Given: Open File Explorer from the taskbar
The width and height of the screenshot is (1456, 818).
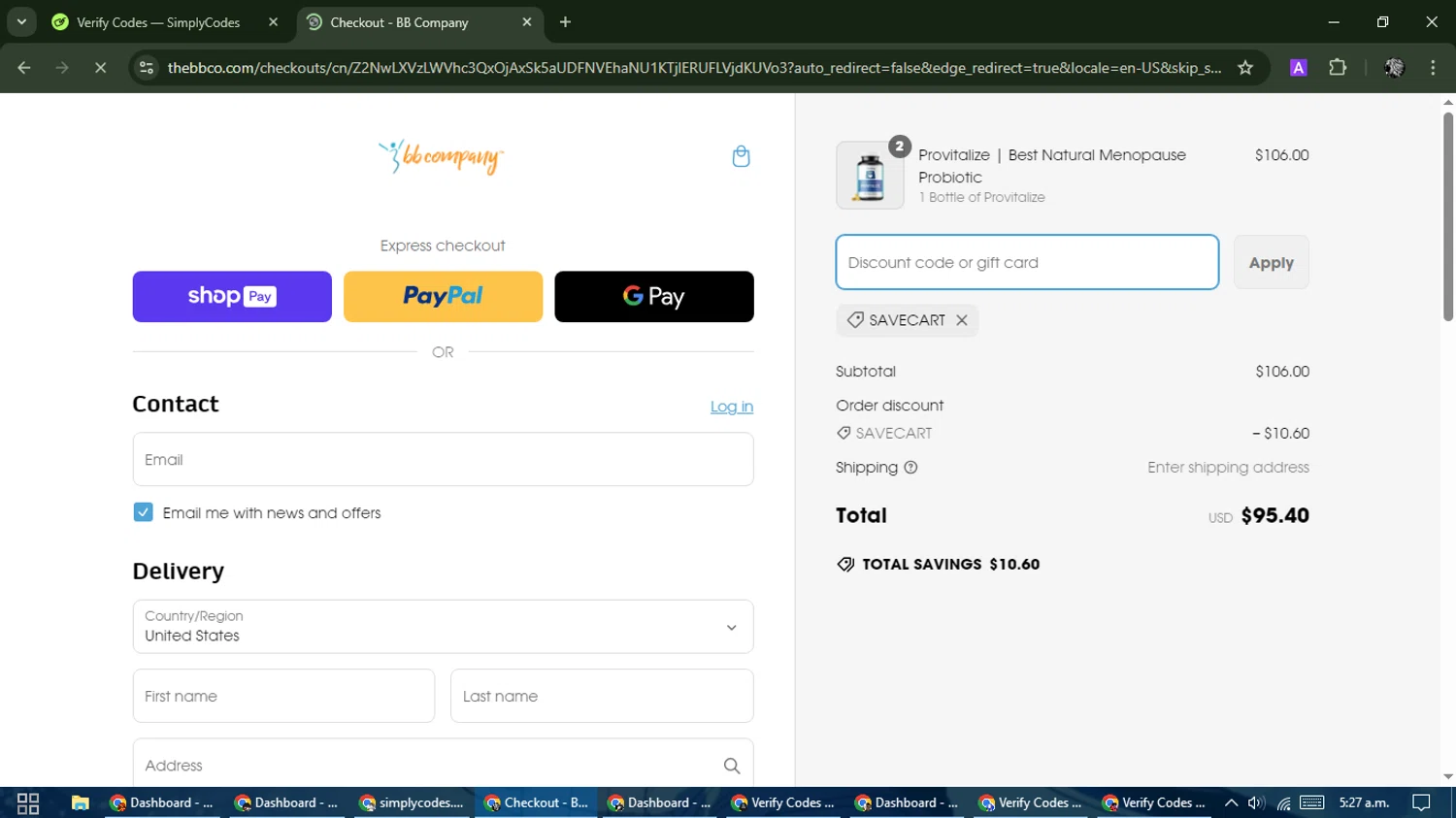Looking at the screenshot, I should [81, 803].
